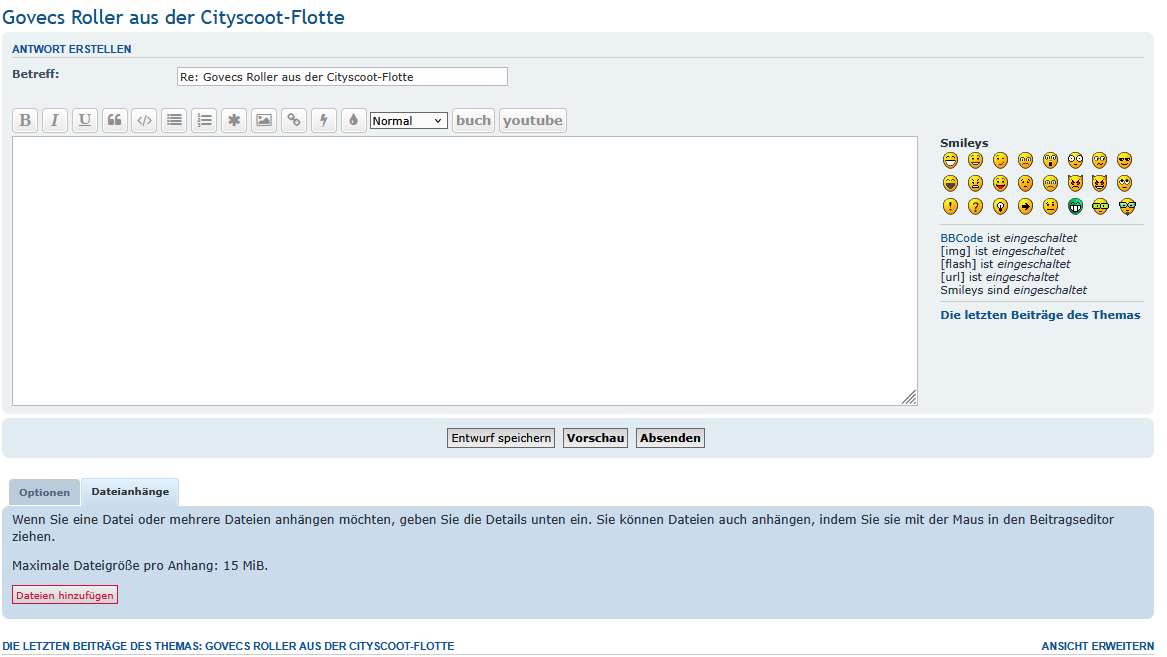This screenshot has width=1167, height=657.
Task: Add the sunglasses cool smiley
Action: (x=1125, y=160)
